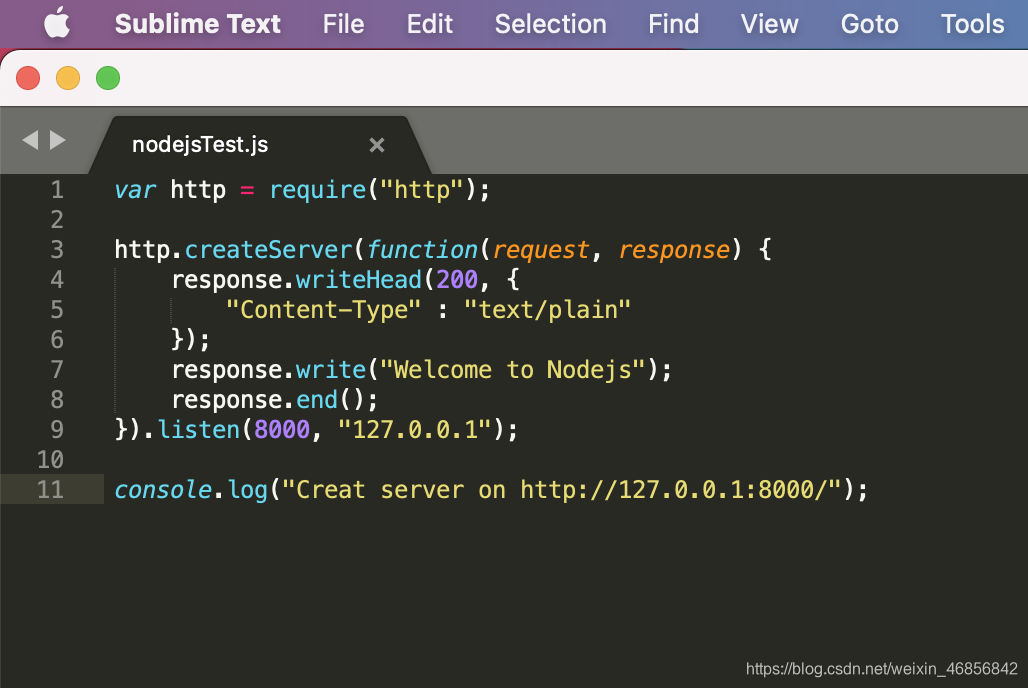Screen dimensions: 1028x688
Task: Click line number 11 in gutter
Action: click(50, 490)
